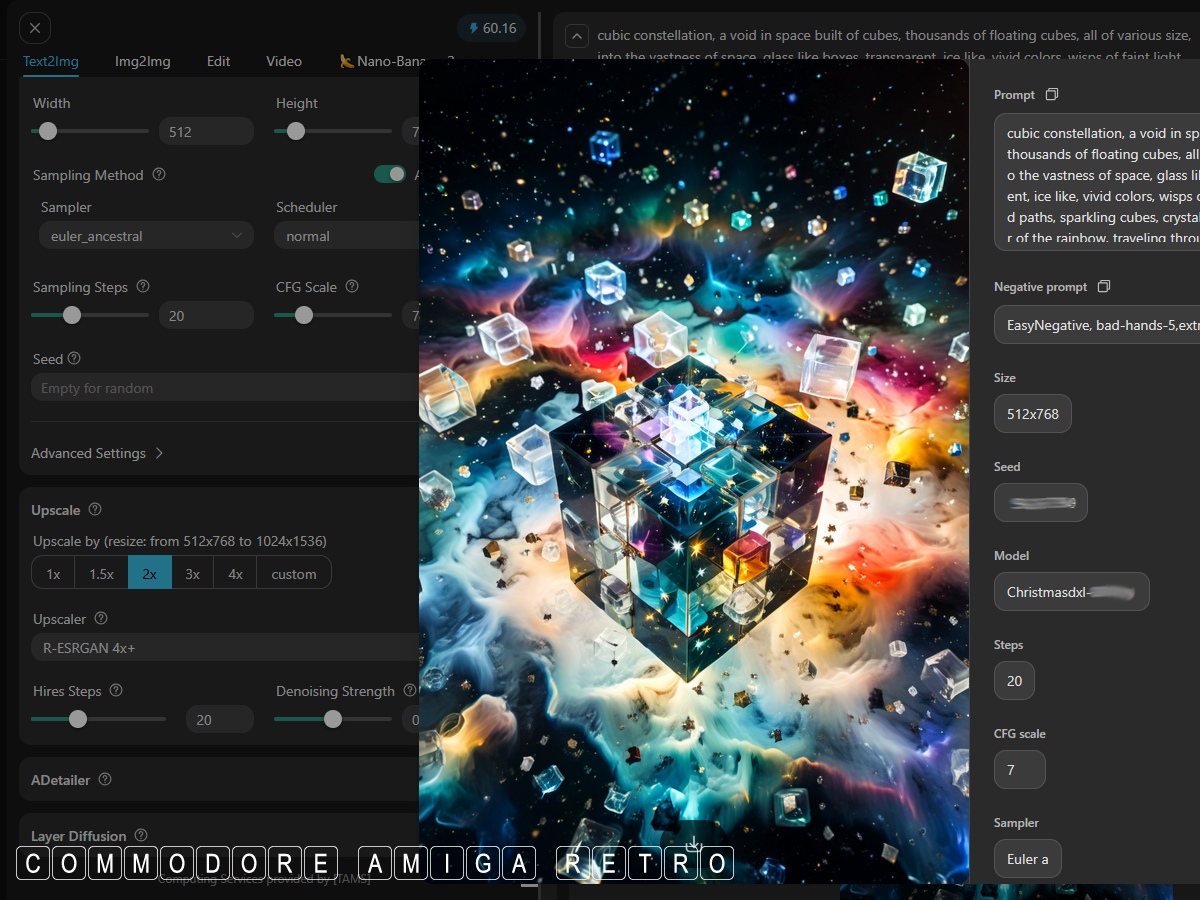Select the 4x upscale option
The height and width of the screenshot is (900, 1200).
(235, 574)
